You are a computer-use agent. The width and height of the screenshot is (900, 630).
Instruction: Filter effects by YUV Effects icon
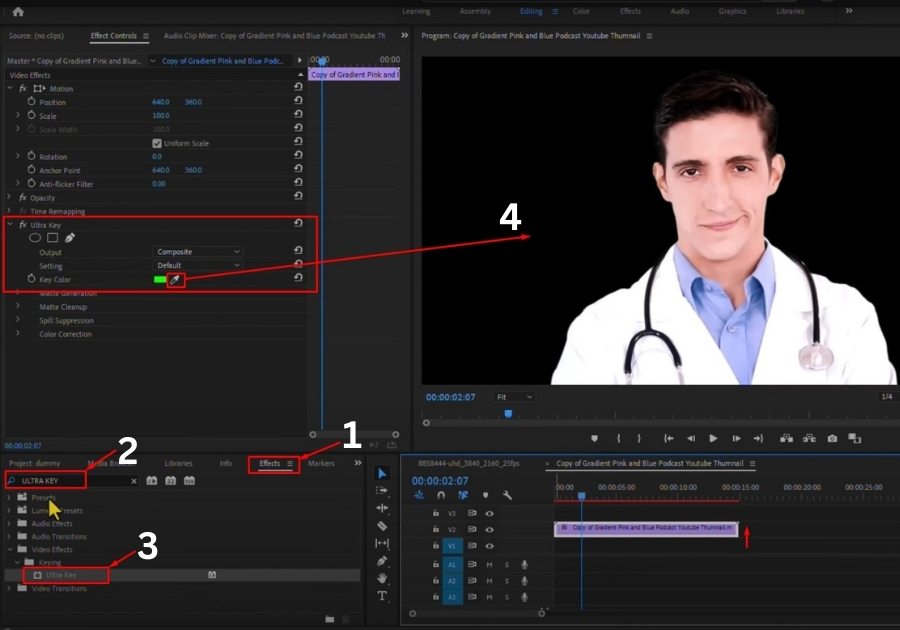coord(189,480)
